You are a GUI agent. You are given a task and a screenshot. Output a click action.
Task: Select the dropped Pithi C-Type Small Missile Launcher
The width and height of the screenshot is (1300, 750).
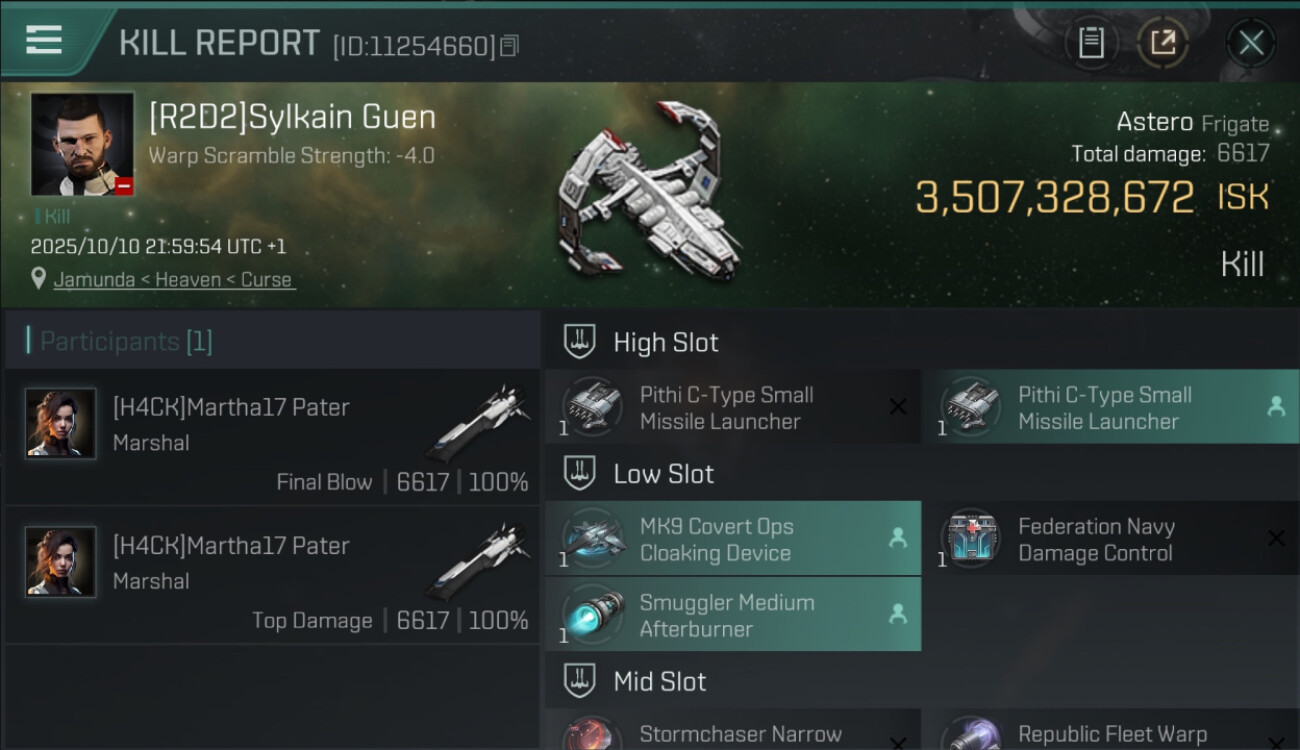(1111, 407)
